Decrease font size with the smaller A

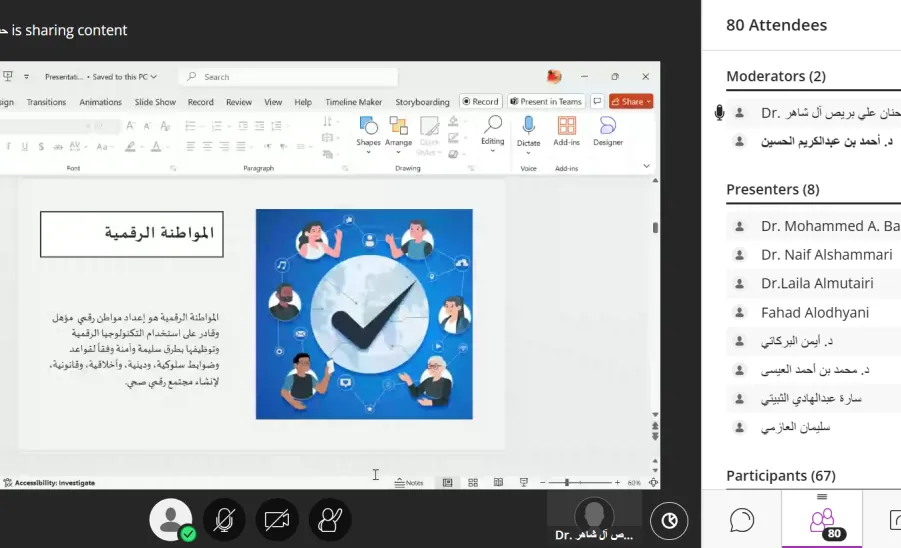pos(148,126)
